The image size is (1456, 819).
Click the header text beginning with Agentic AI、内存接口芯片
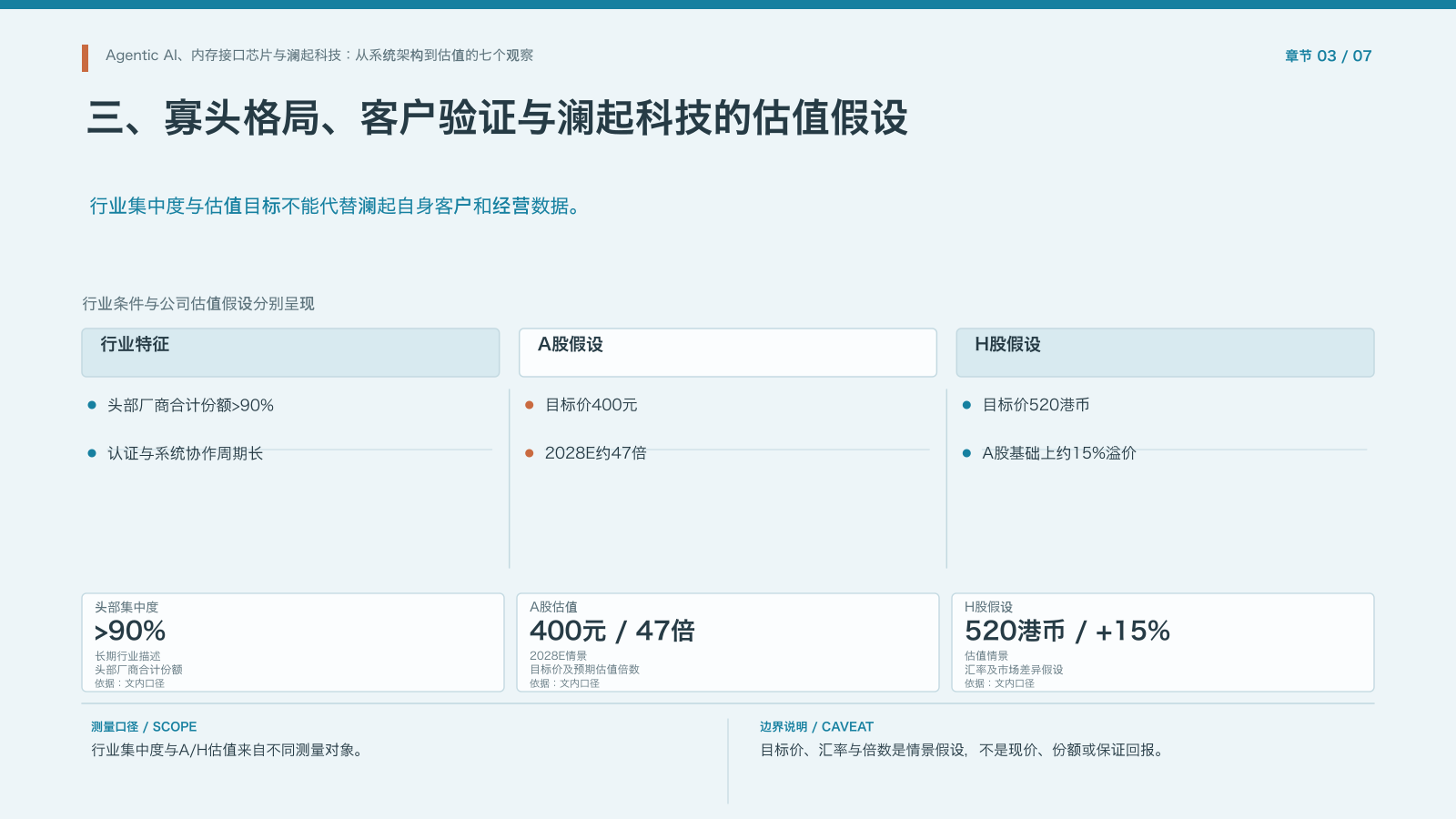(319, 56)
